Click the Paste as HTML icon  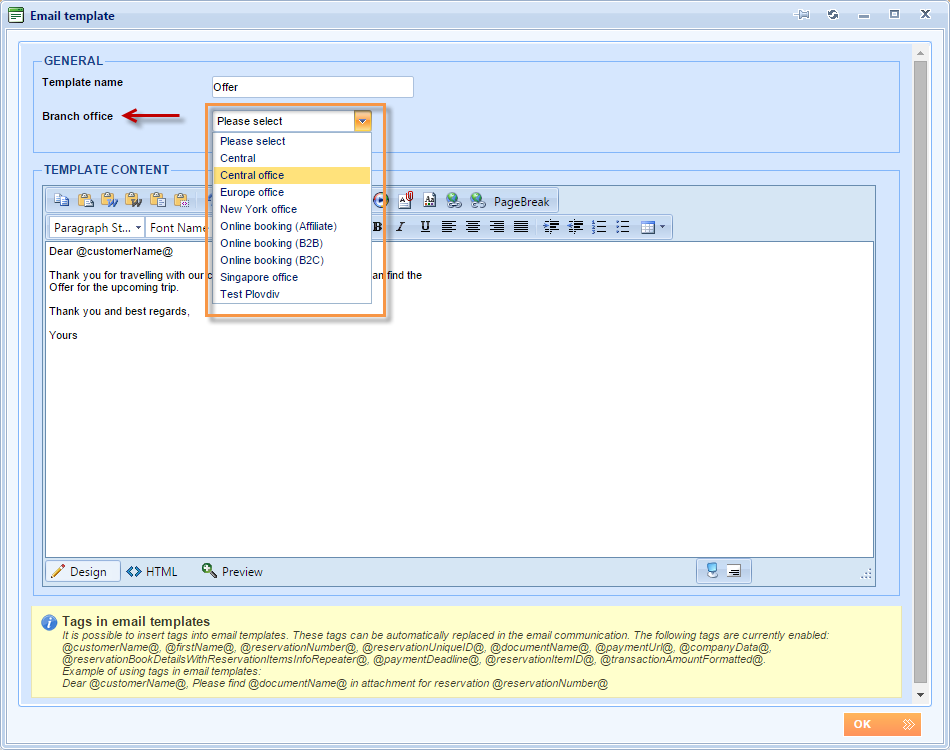pyautogui.click(x=181, y=200)
